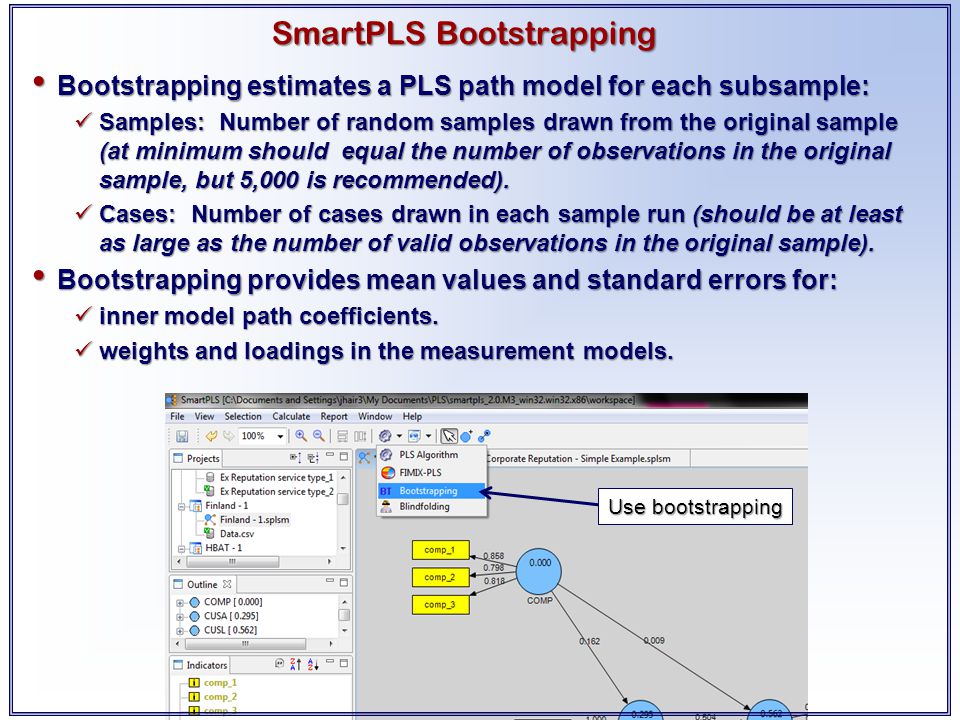Sort indicators Z to A ascending

click(296, 664)
